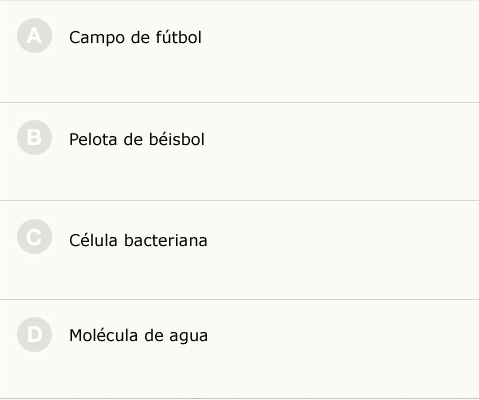Click the B letter badge icon
The height and width of the screenshot is (400, 479).
click(34, 138)
